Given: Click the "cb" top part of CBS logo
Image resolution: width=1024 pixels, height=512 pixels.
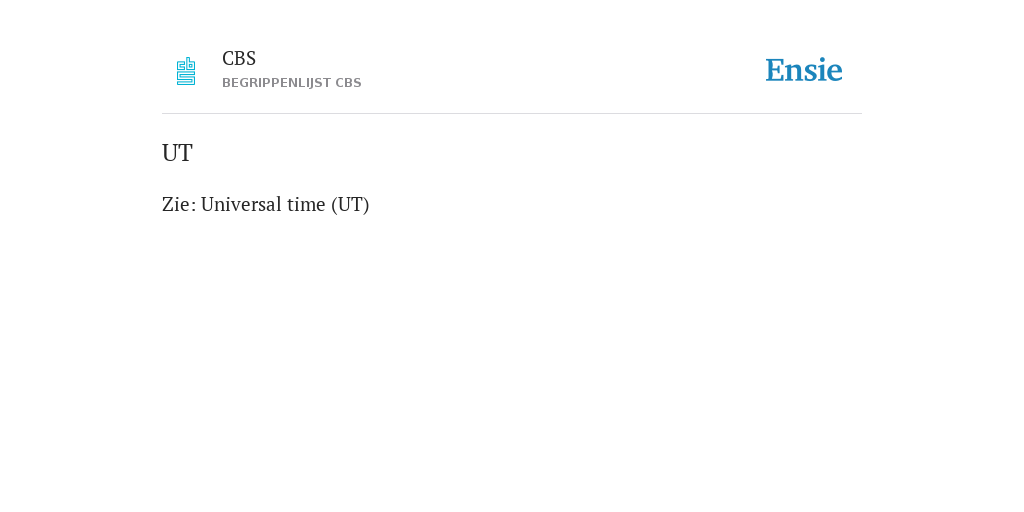Looking at the screenshot, I should tap(186, 63).
